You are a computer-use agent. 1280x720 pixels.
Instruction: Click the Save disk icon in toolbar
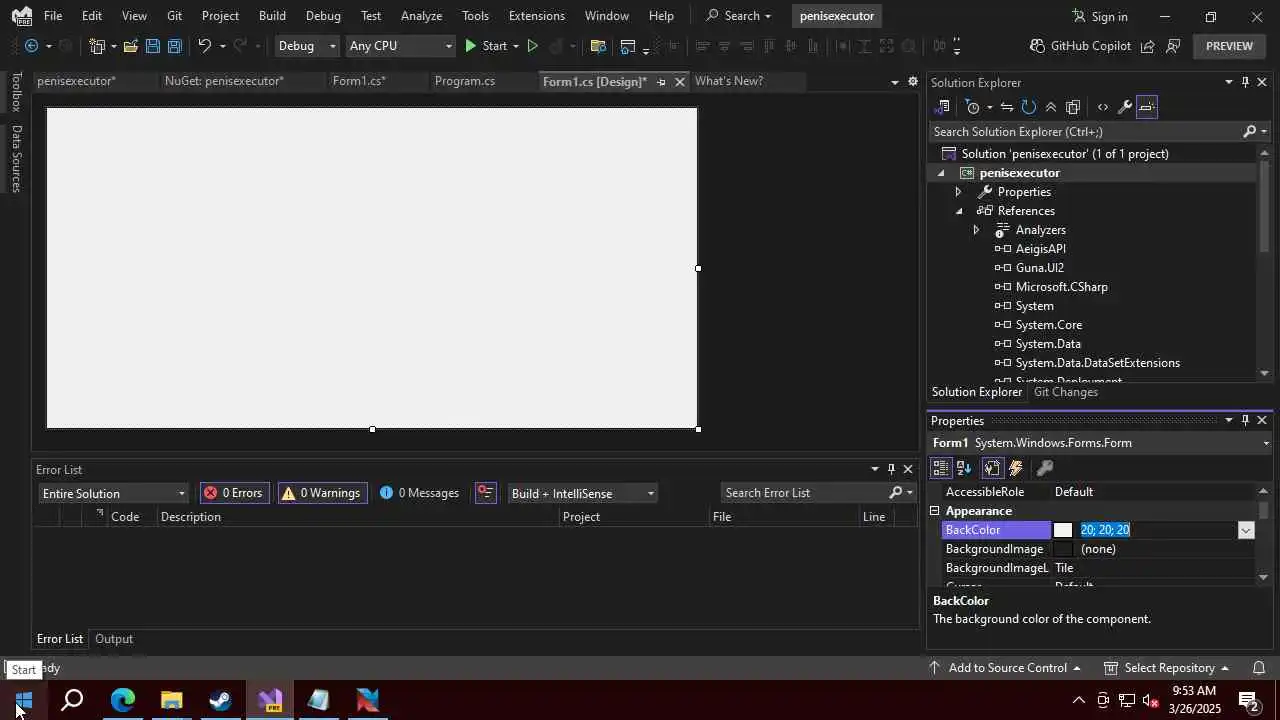[x=152, y=46]
